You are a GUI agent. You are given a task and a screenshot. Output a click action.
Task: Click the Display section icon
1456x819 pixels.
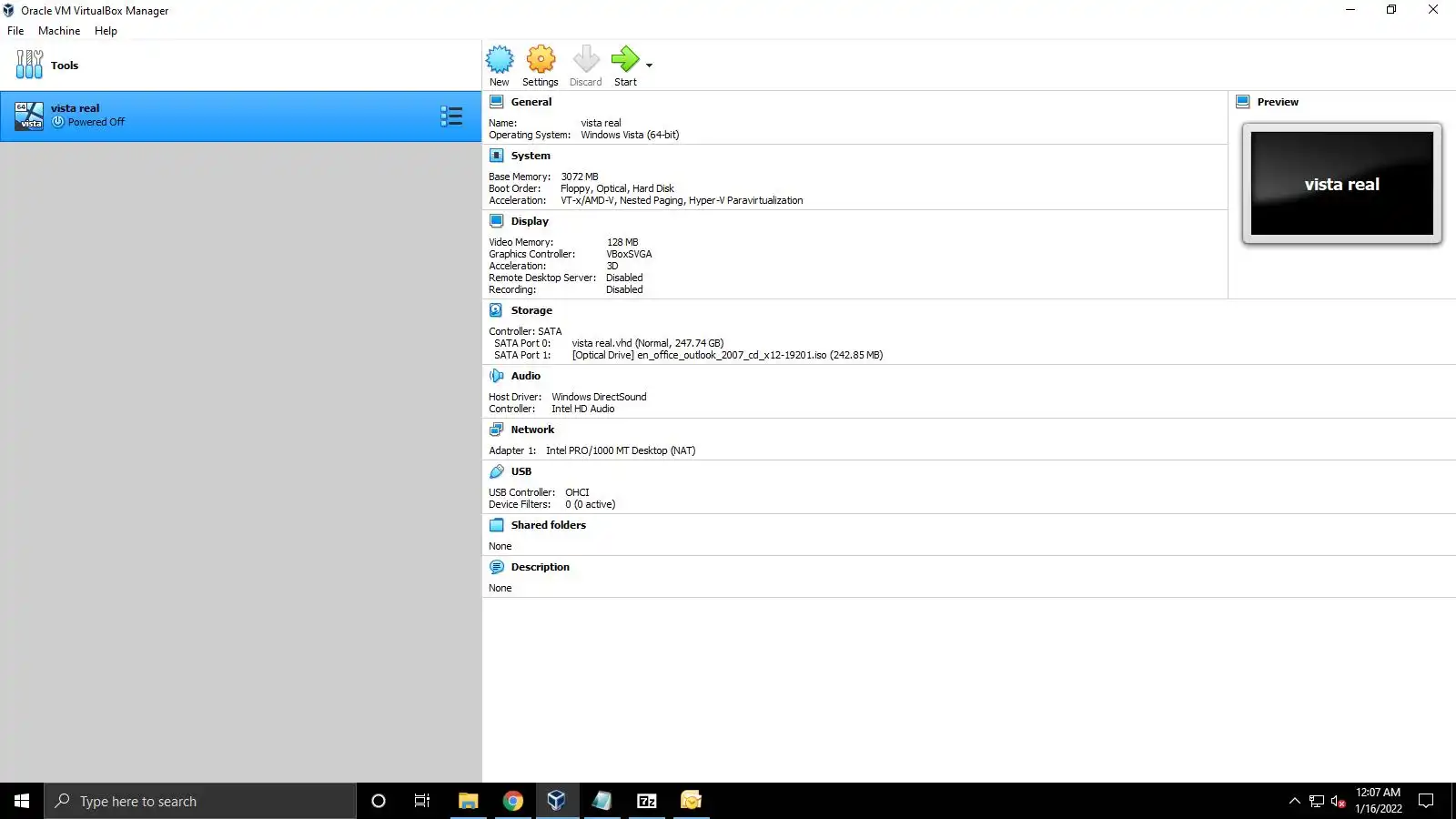497,221
